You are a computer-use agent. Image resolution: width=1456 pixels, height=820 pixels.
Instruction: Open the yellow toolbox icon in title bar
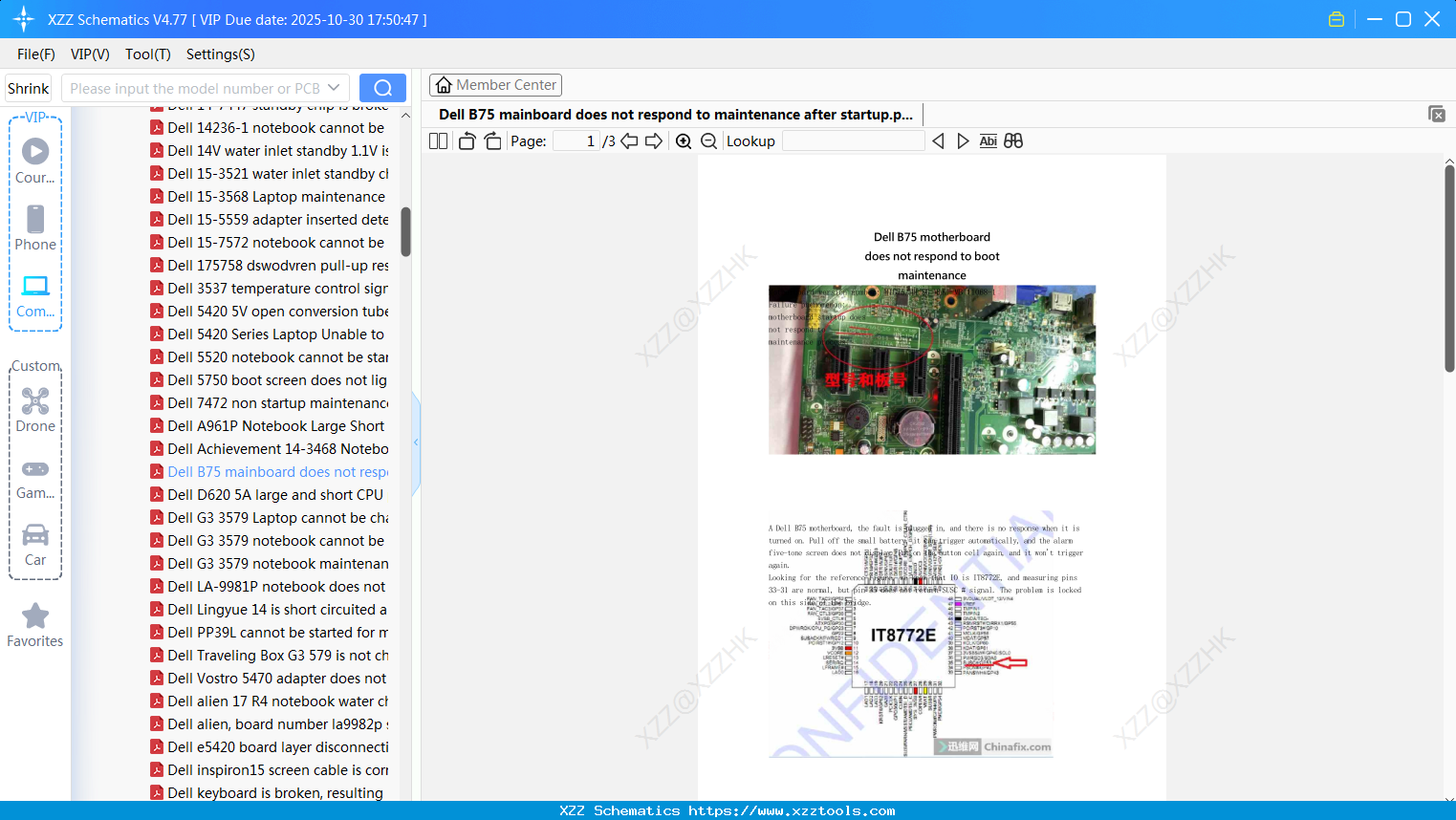[1336, 19]
